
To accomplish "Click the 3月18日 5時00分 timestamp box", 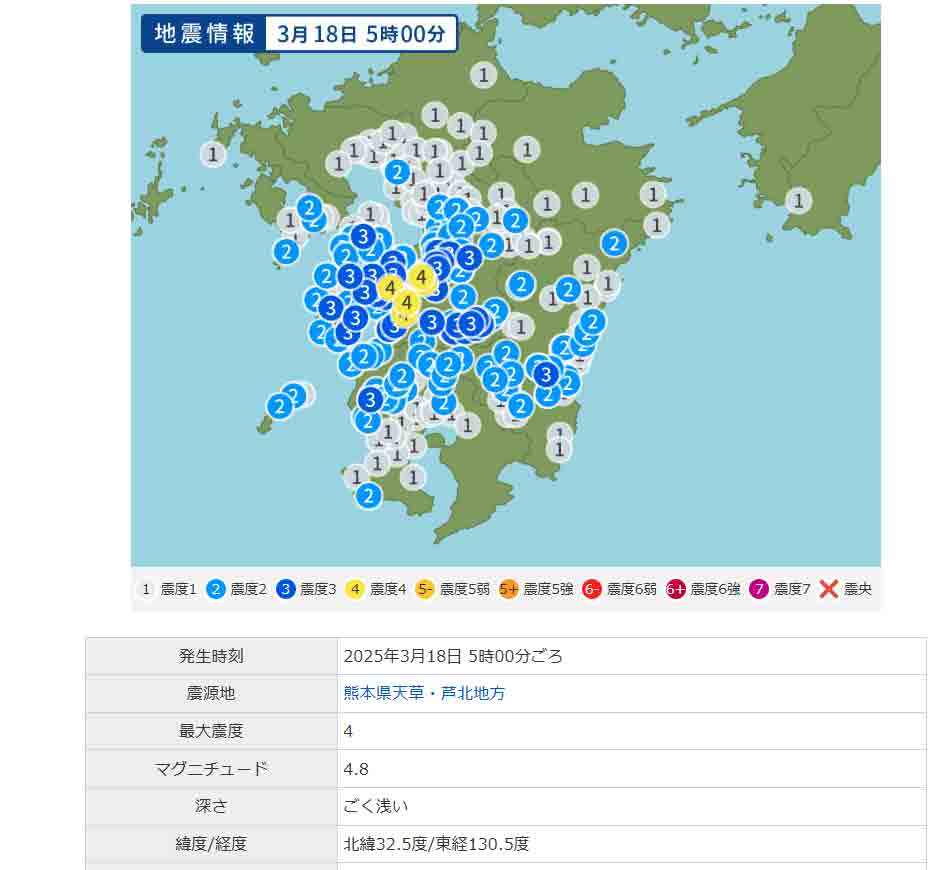I will click(361, 33).
